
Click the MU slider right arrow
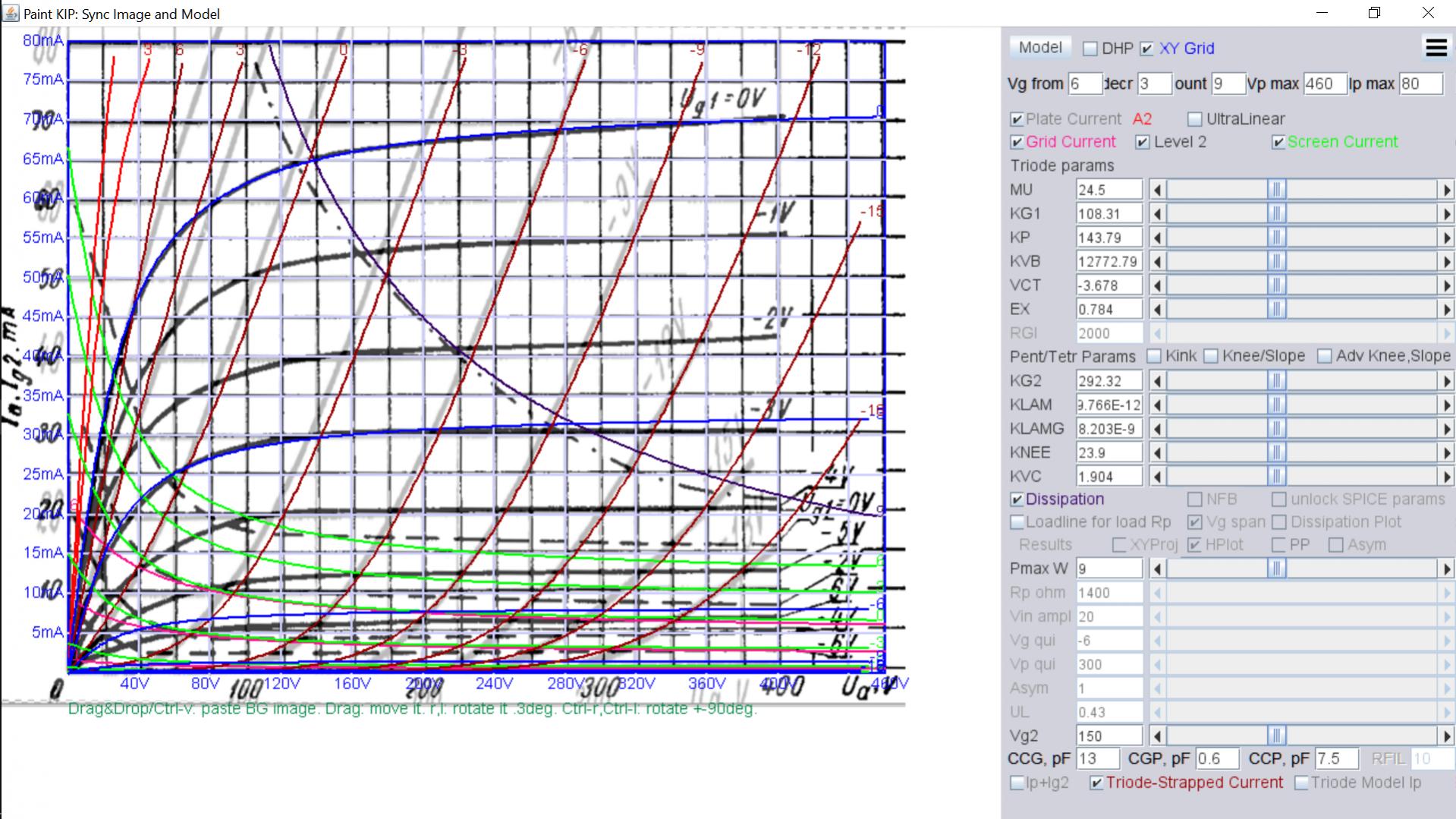[x=1446, y=190]
